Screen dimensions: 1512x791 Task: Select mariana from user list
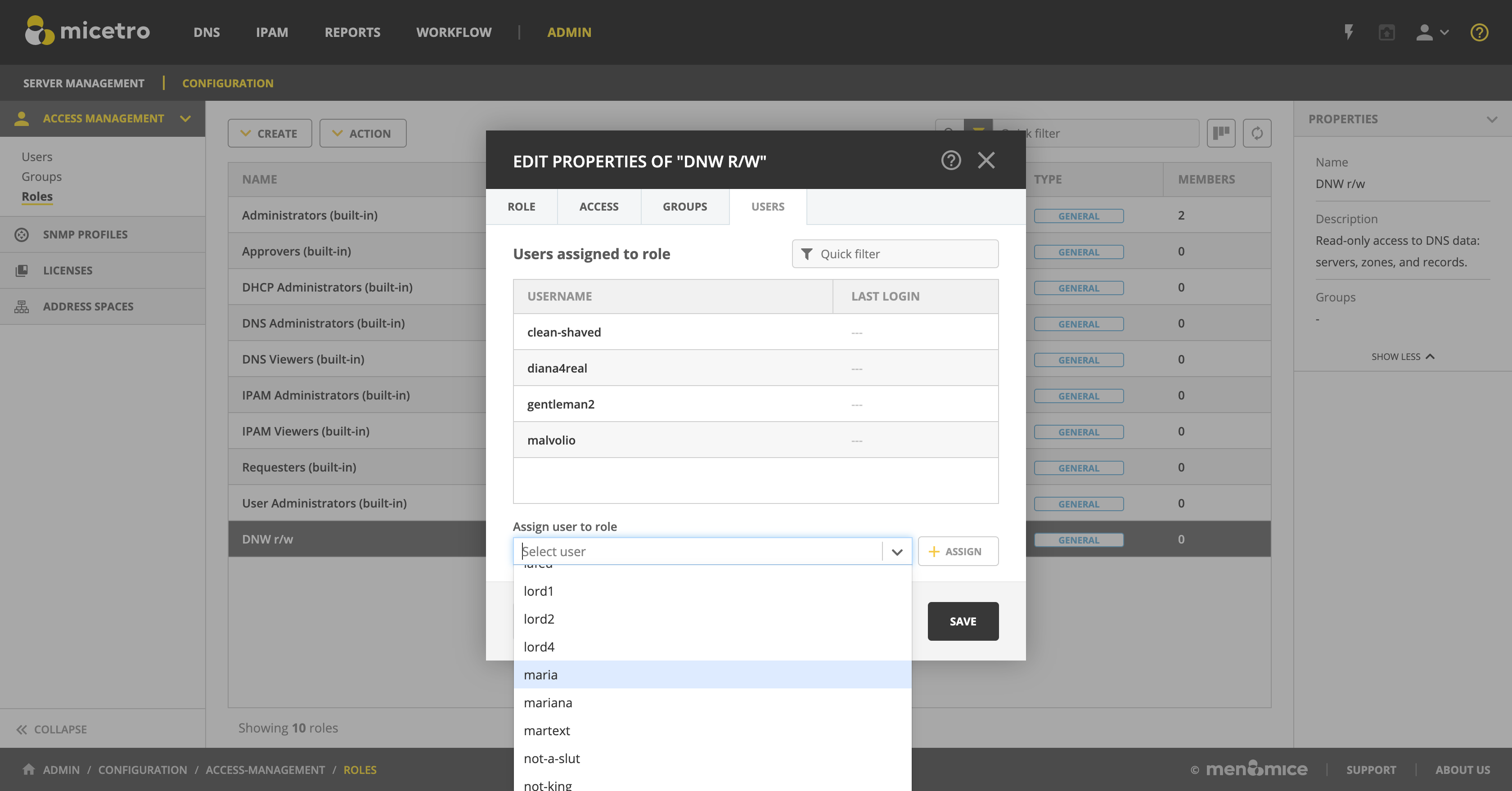(548, 702)
